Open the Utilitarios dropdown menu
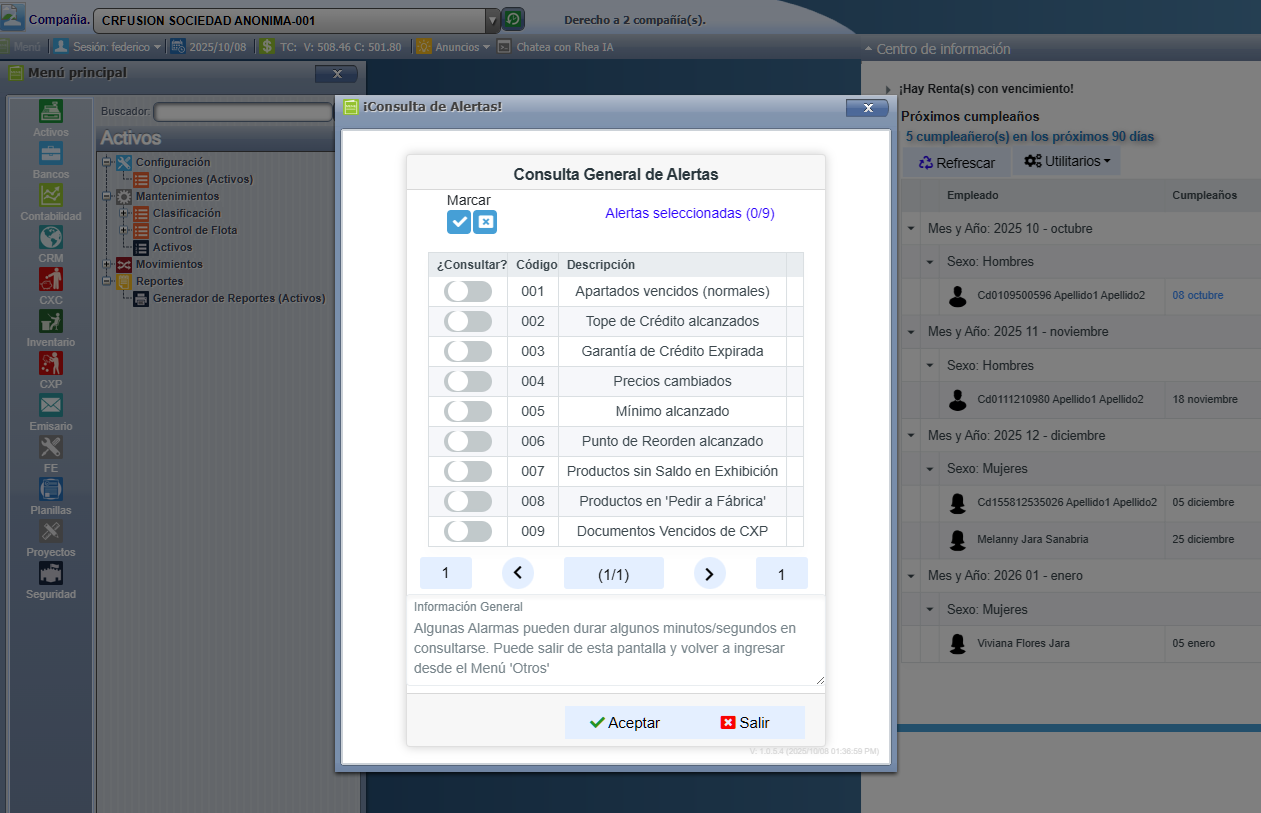This screenshot has height=813, width=1261. pos(1066,161)
